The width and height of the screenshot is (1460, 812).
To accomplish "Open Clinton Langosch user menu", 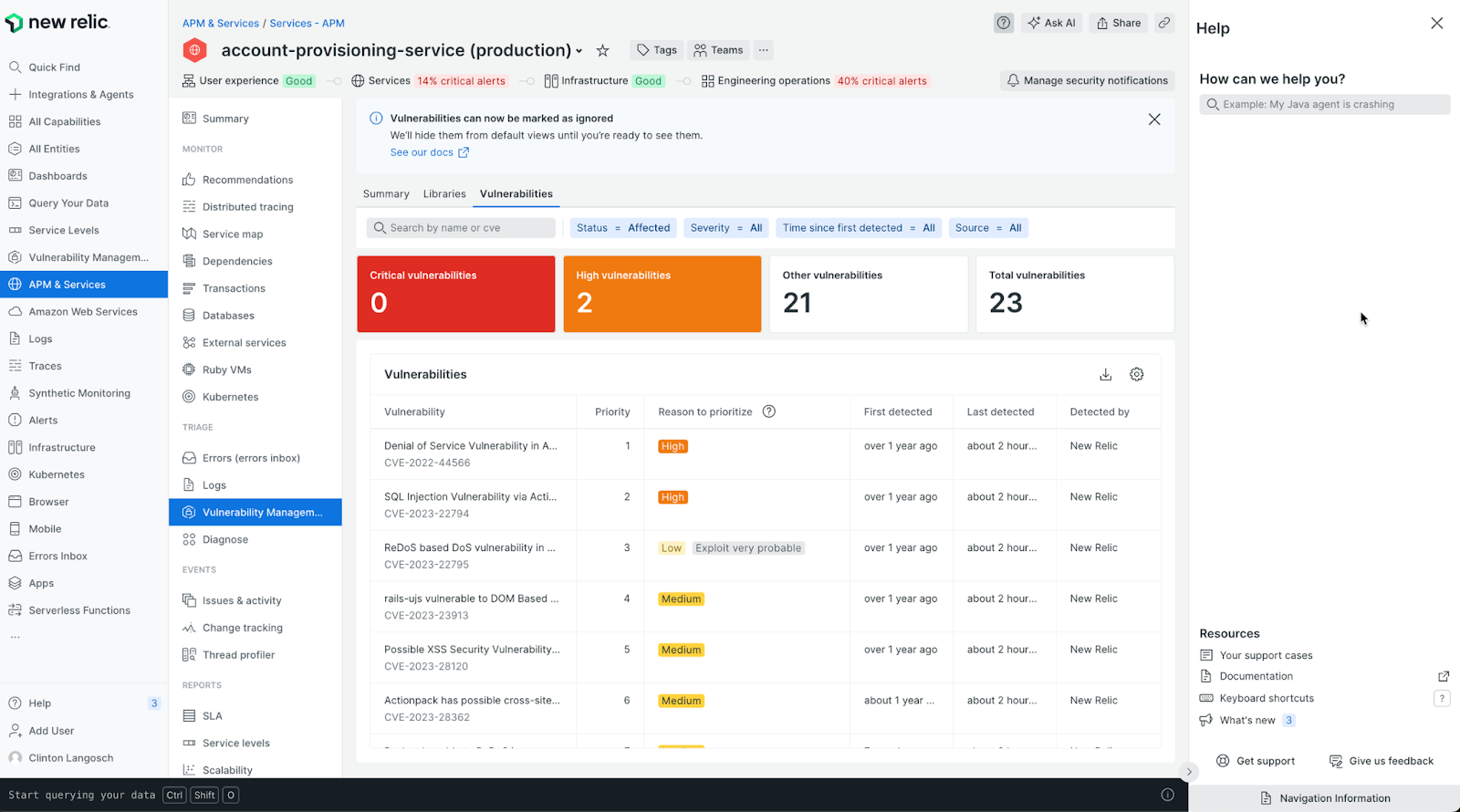I will pyautogui.click(x=84, y=758).
